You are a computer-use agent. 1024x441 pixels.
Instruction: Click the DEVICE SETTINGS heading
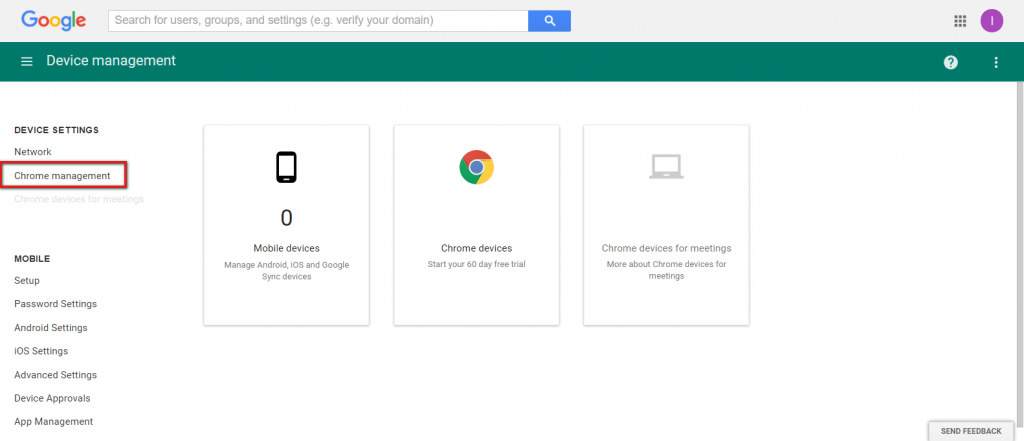[x=57, y=130]
